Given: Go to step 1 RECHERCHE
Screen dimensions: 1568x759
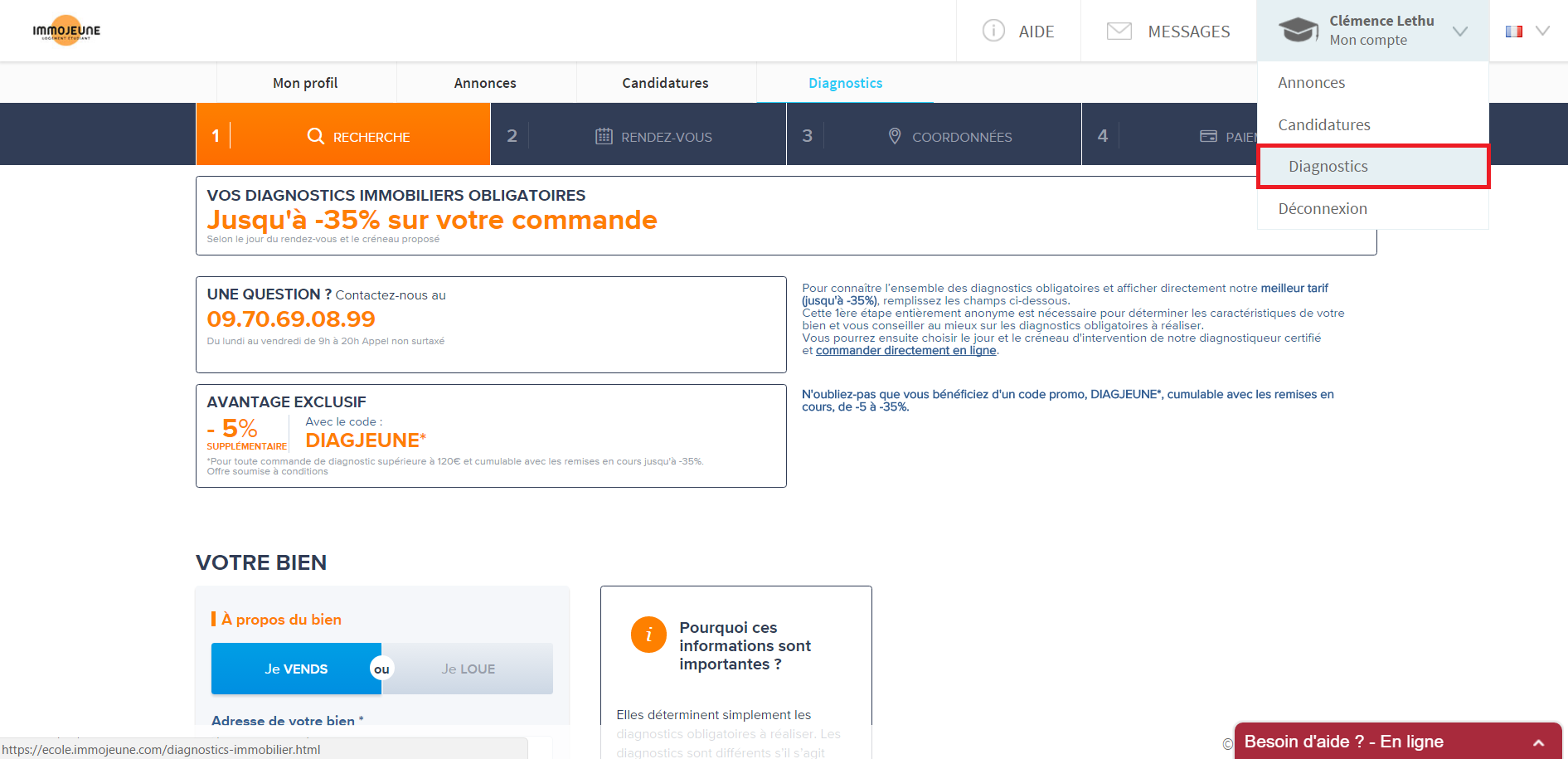Looking at the screenshot, I should (x=343, y=134).
